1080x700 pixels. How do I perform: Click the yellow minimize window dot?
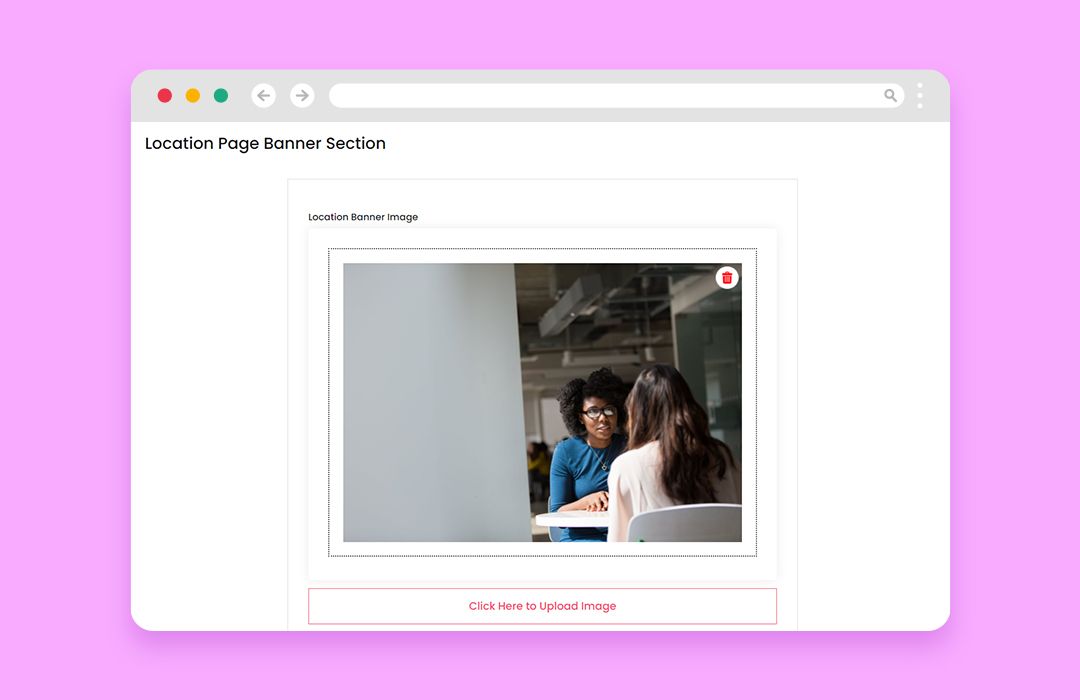click(x=193, y=96)
